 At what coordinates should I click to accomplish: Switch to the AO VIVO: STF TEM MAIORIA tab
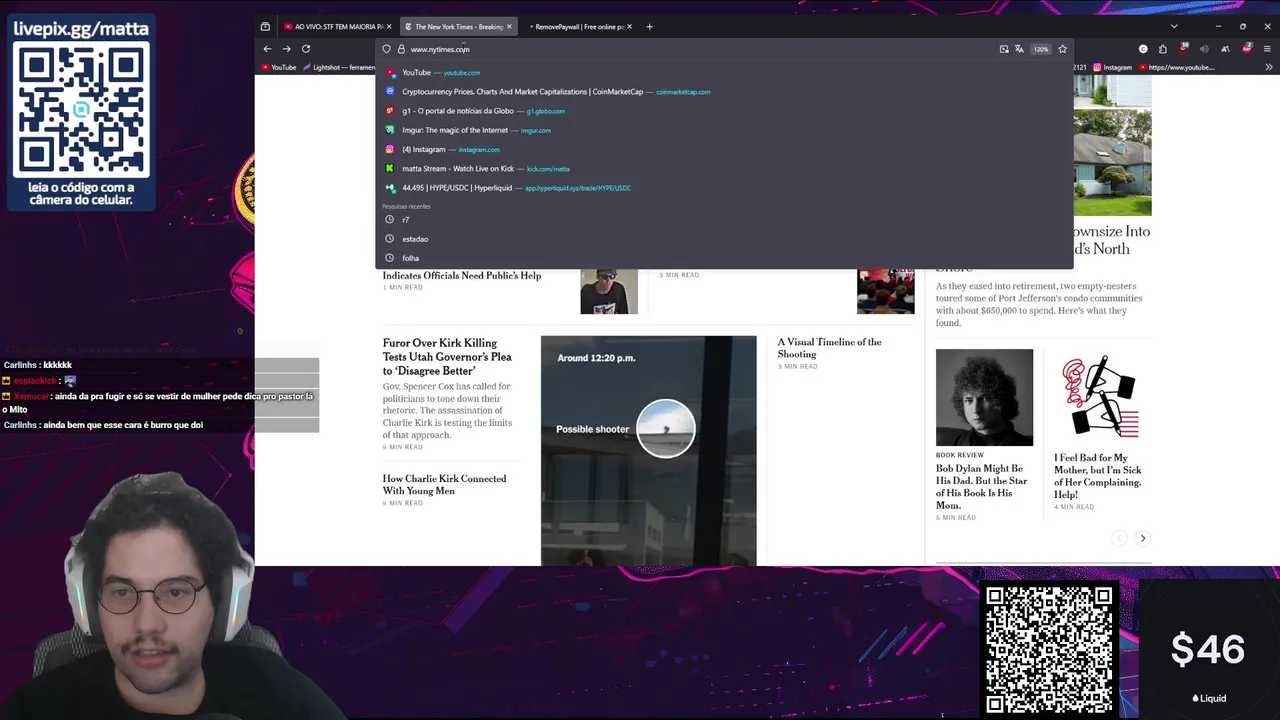pyautogui.click(x=338, y=27)
